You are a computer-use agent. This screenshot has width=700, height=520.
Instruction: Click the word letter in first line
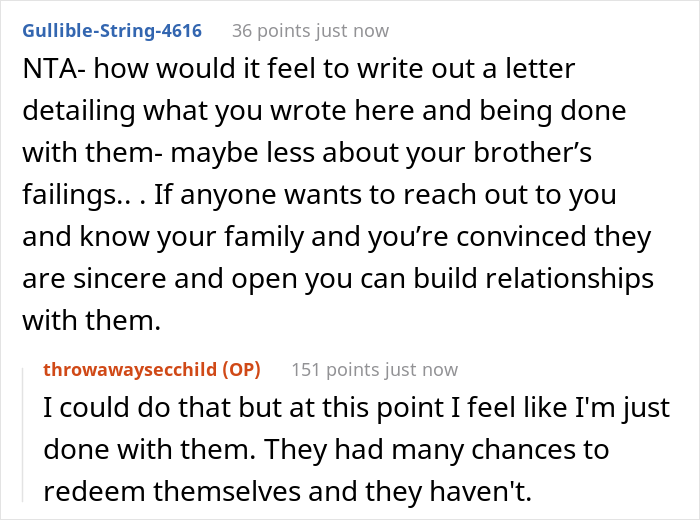click(540, 69)
